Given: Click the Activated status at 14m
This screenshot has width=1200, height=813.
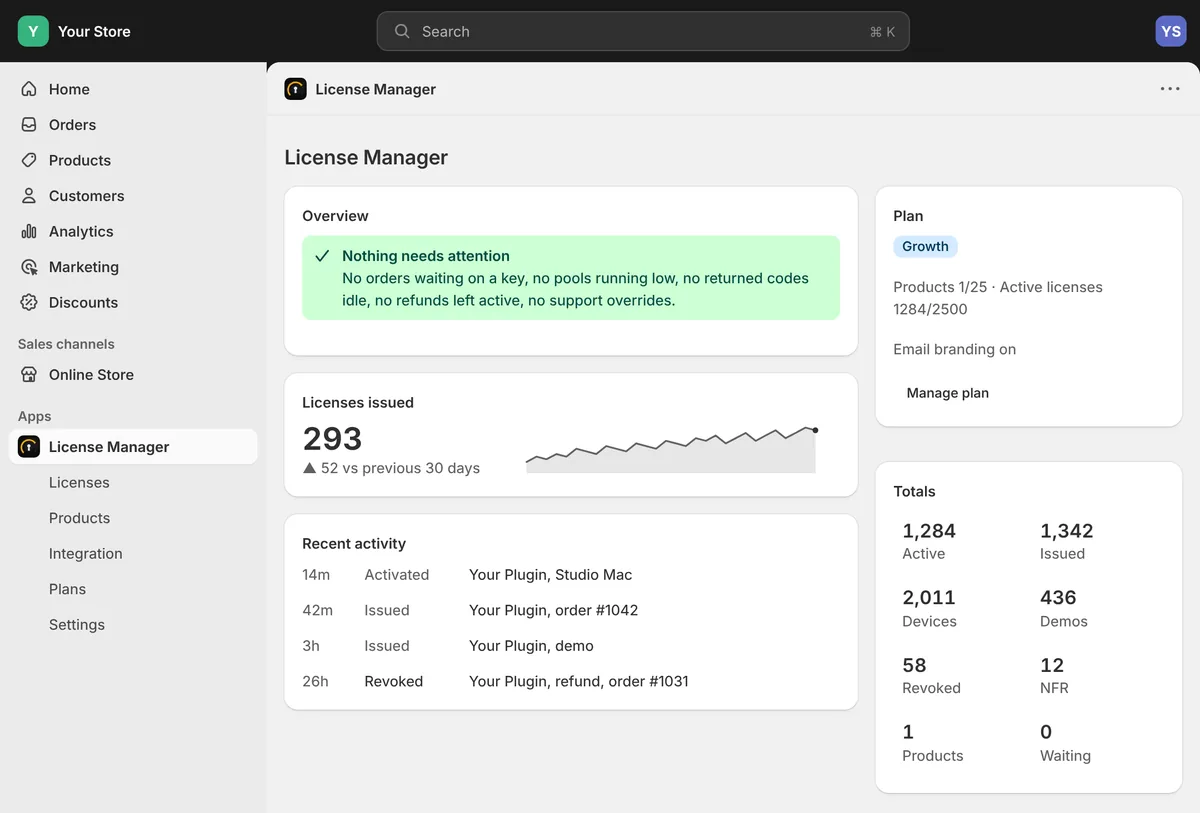Looking at the screenshot, I should click(x=397, y=575).
